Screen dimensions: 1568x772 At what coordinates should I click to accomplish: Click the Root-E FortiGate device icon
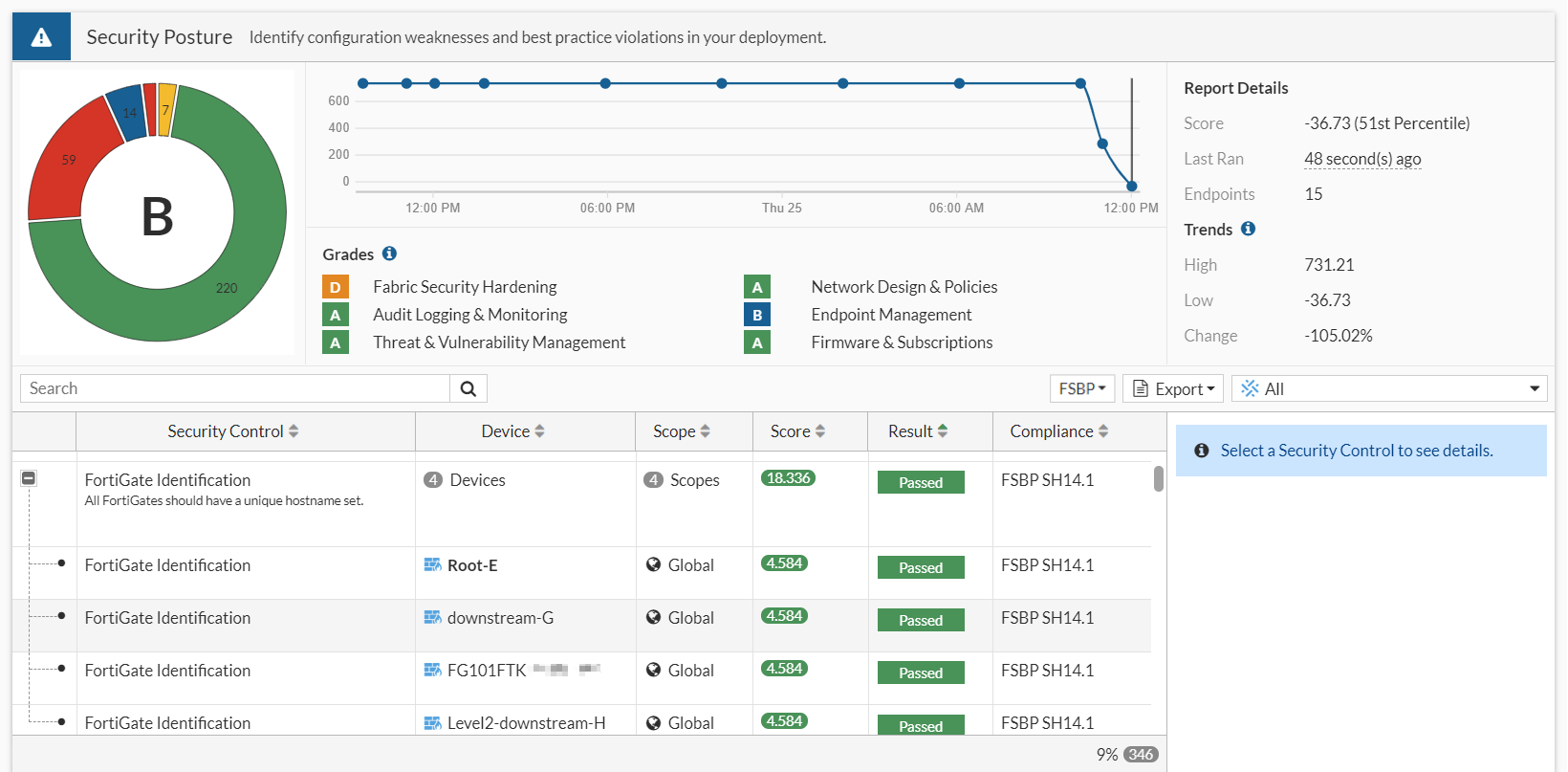tap(432, 565)
